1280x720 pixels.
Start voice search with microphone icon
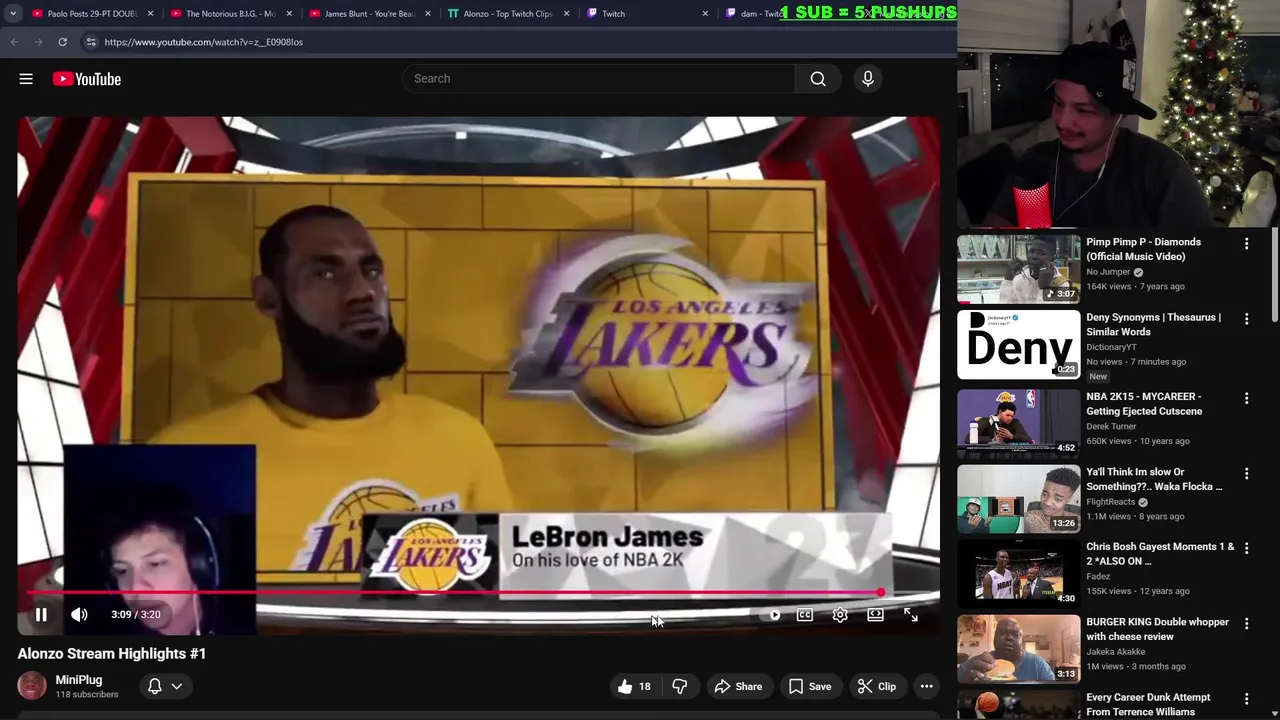[868, 79]
